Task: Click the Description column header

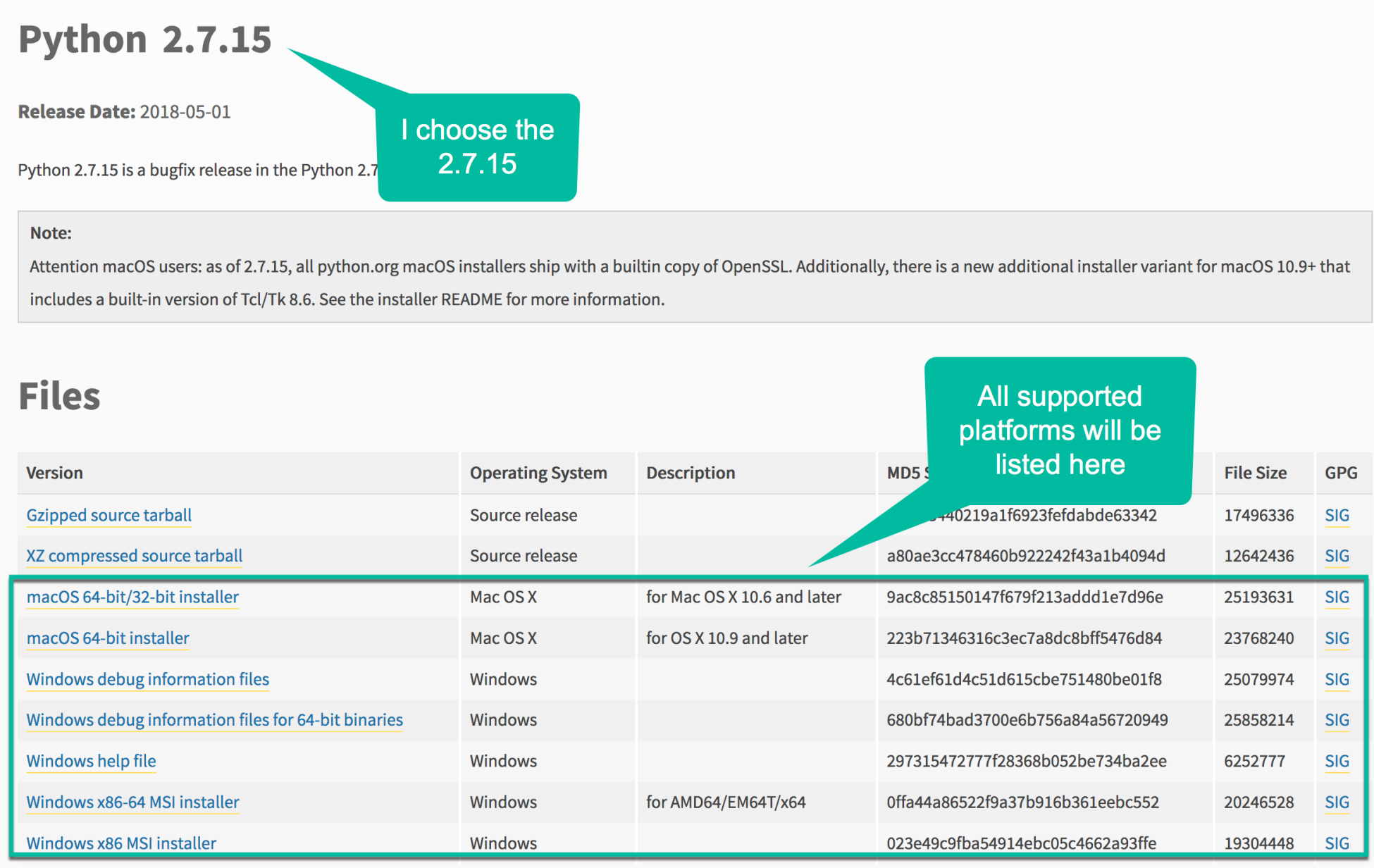Action: point(691,473)
